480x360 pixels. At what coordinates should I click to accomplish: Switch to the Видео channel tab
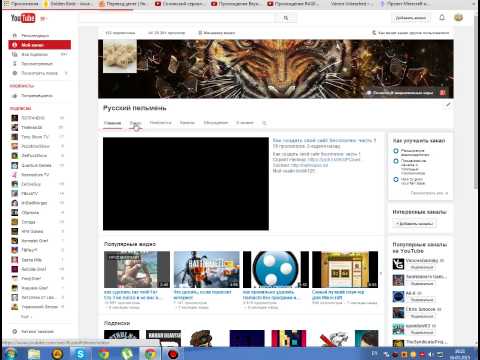(x=135, y=123)
